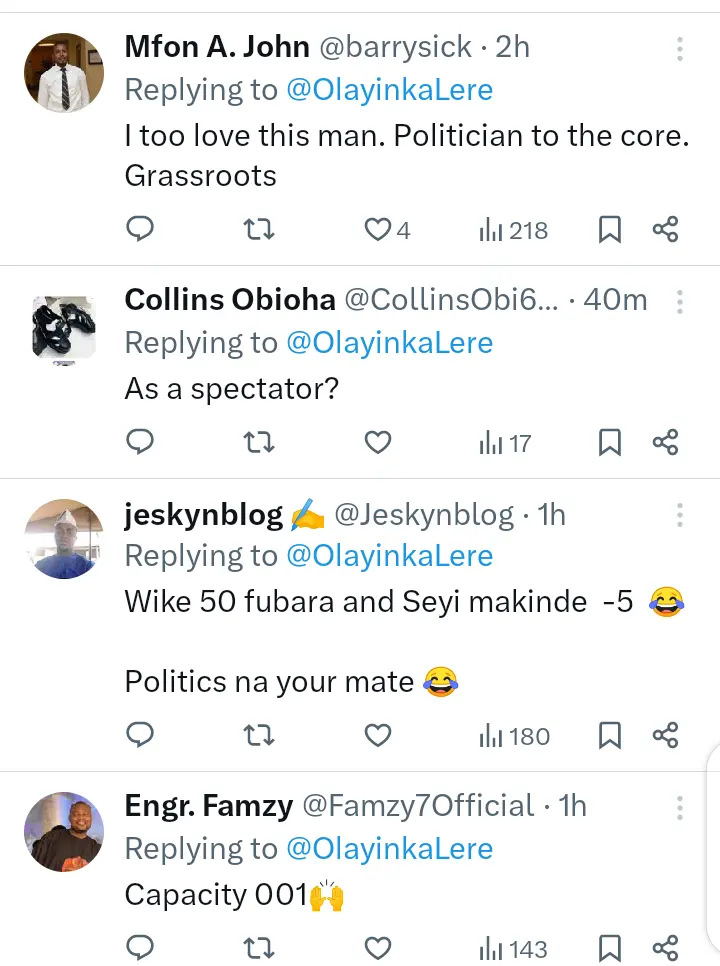Viewport: 720px width, 966px height.
Task: View analytics for Engr. Famzy's tweet
Action: tap(513, 948)
